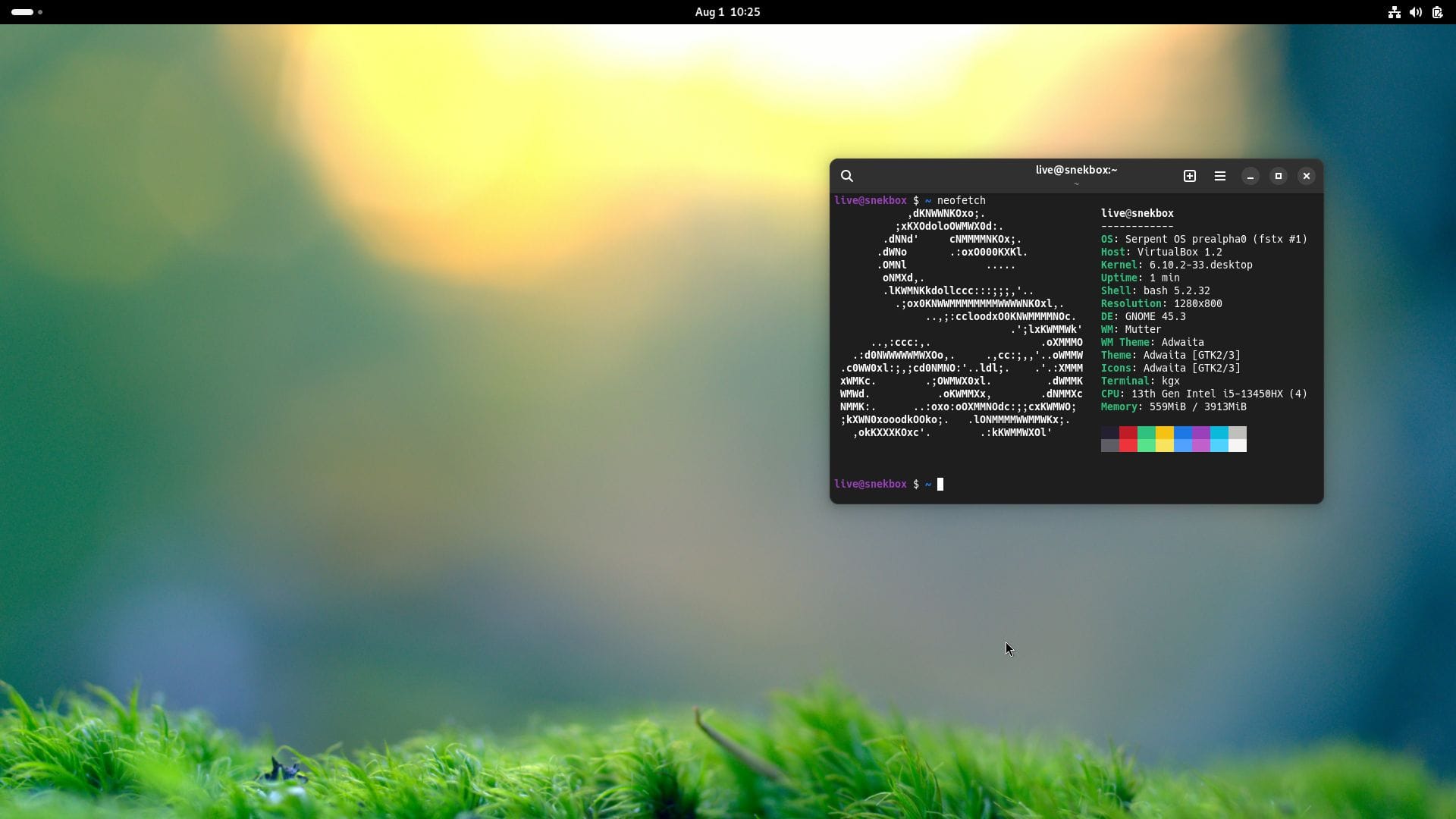
Task: Place the cursor at the terminal prompt
Action: pos(940,484)
